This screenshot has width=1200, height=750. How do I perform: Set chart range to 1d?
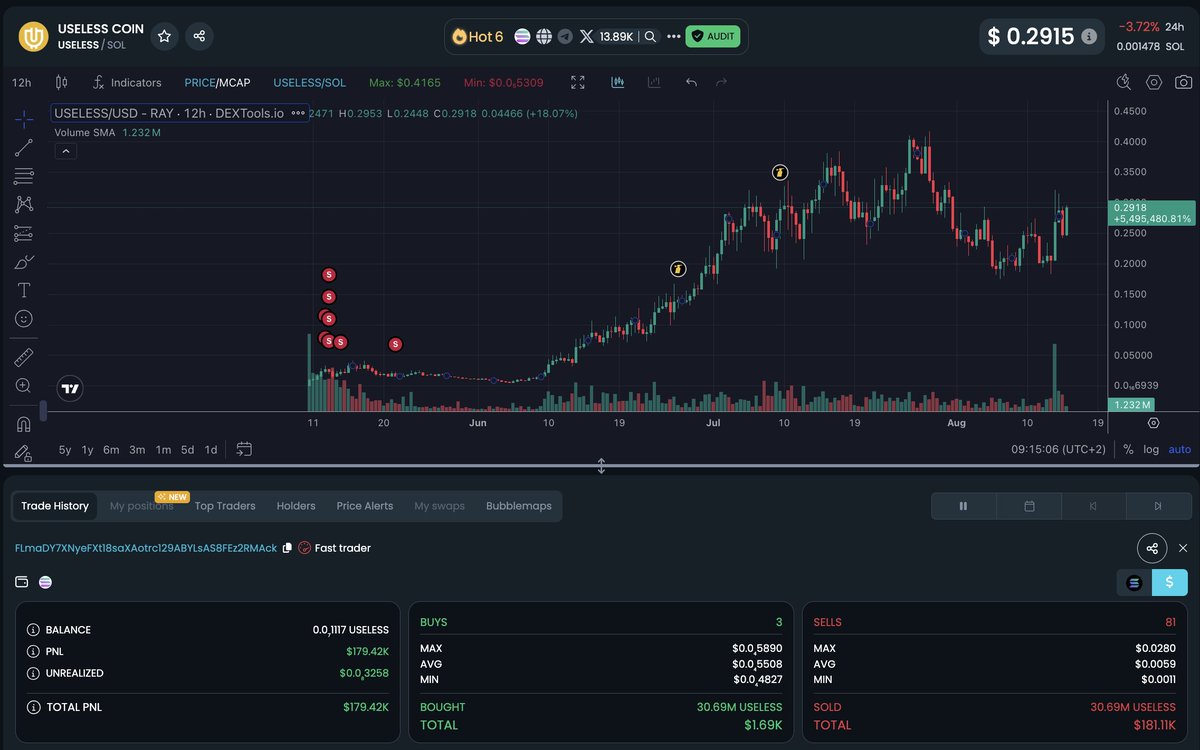pos(211,450)
